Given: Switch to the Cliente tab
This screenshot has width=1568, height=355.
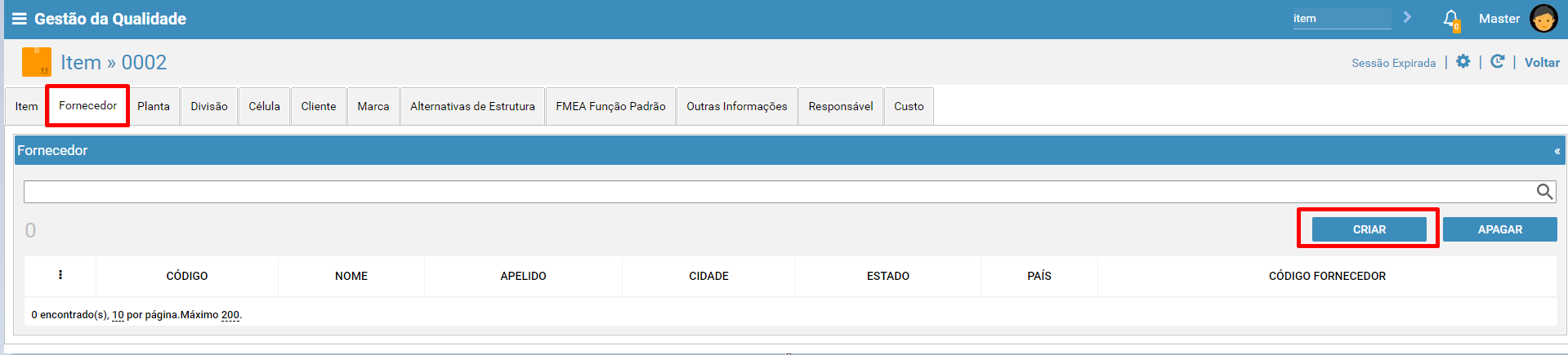Looking at the screenshot, I should pos(319,106).
